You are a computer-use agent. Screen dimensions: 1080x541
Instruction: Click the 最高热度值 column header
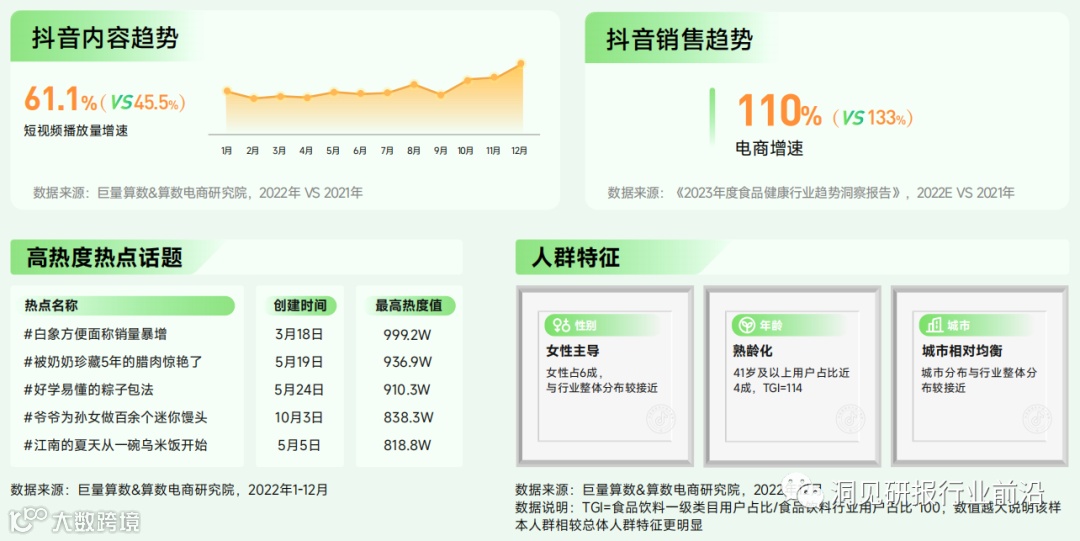click(408, 305)
